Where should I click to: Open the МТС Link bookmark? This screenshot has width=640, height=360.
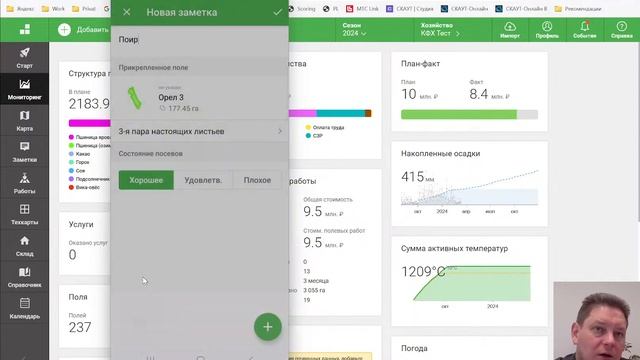(x=362, y=9)
